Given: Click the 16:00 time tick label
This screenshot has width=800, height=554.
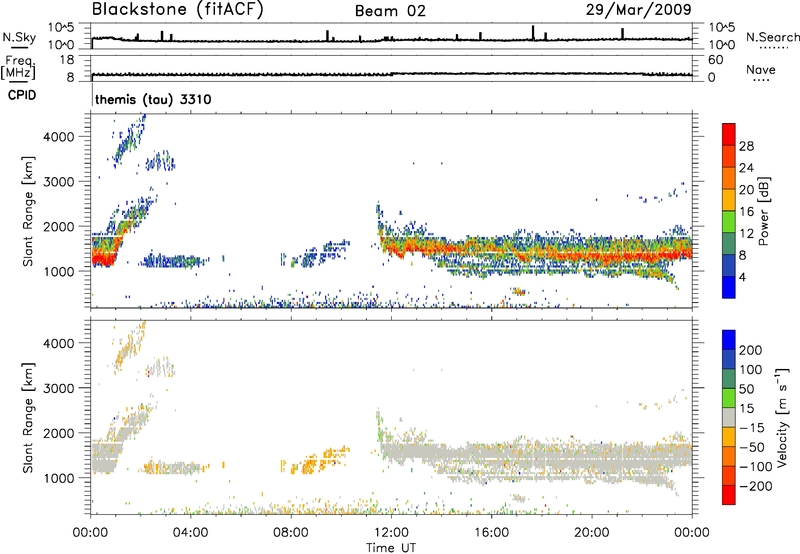Looking at the screenshot, I should pos(491,533).
